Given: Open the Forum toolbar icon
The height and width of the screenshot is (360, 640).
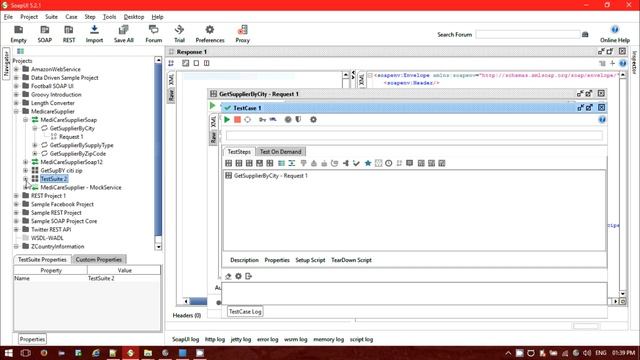Looking at the screenshot, I should point(153,34).
